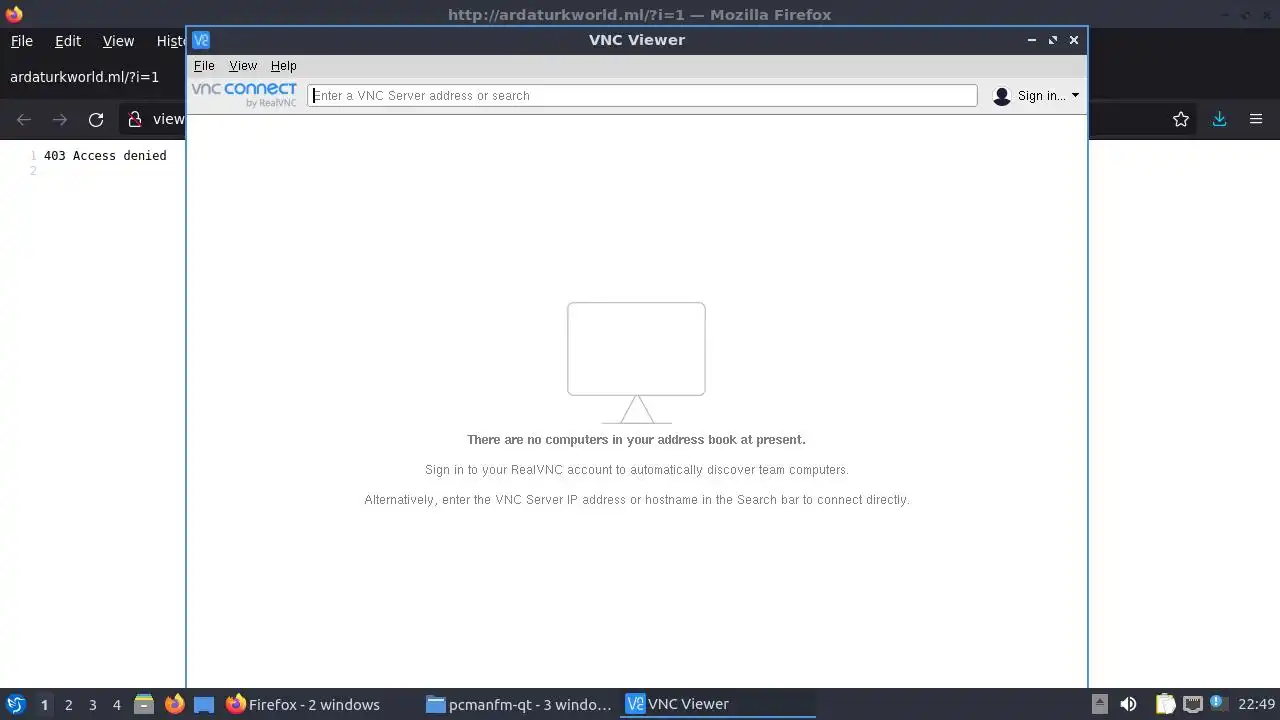
Task: Switch to virtual desktop 2
Action: [68, 705]
